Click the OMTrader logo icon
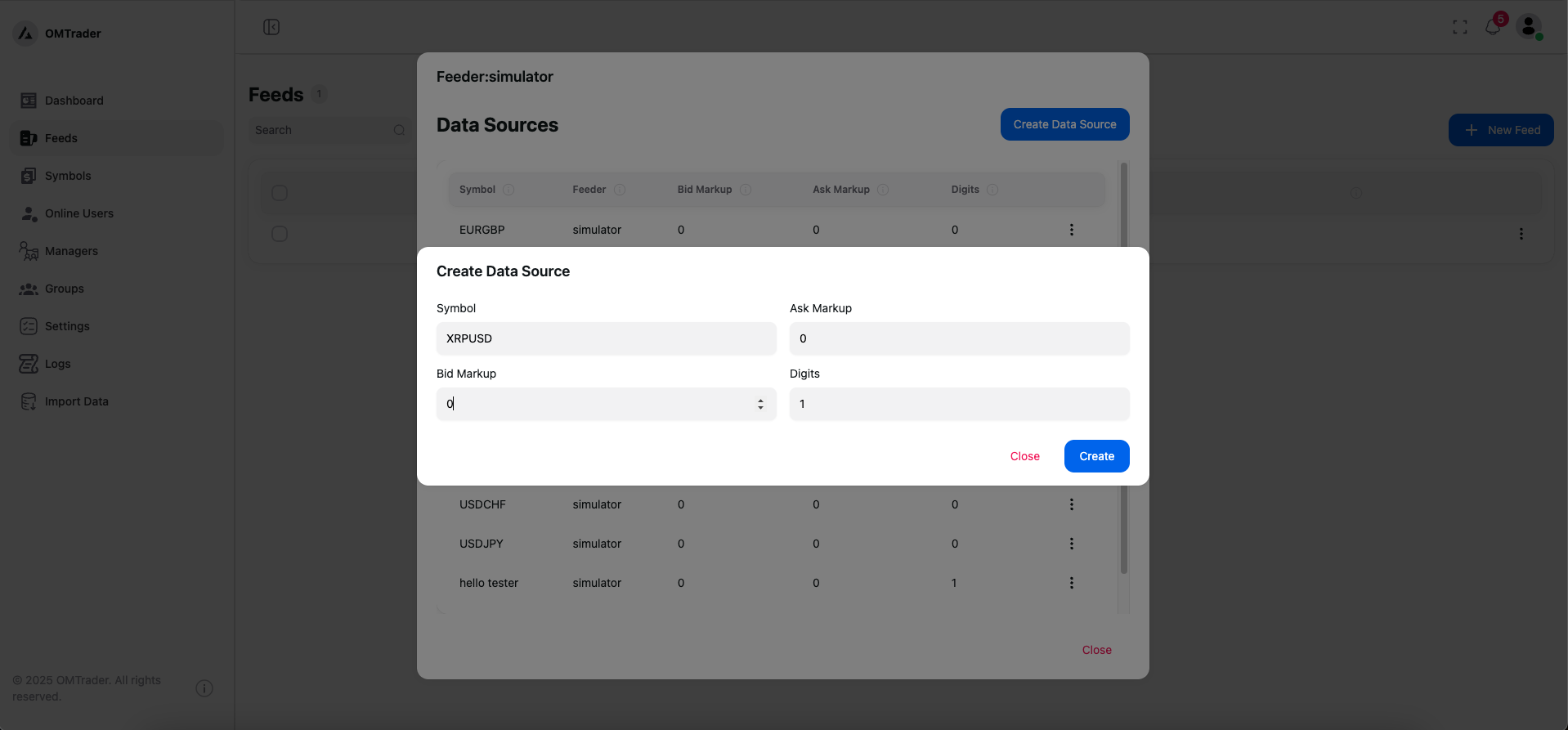 (x=25, y=34)
